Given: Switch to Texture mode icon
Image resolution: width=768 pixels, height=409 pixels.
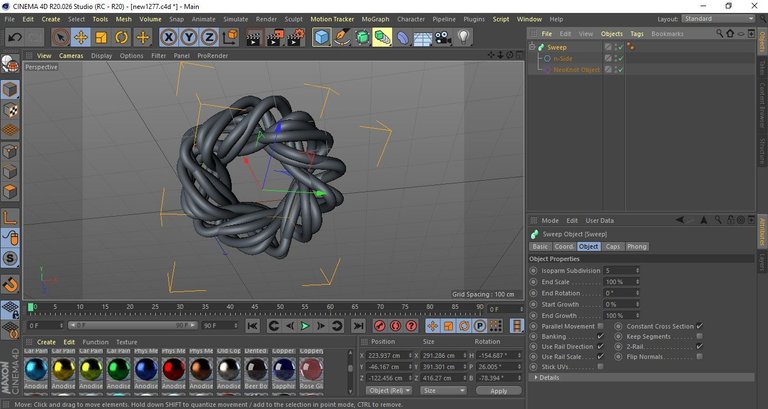Looking at the screenshot, I should (x=10, y=110).
